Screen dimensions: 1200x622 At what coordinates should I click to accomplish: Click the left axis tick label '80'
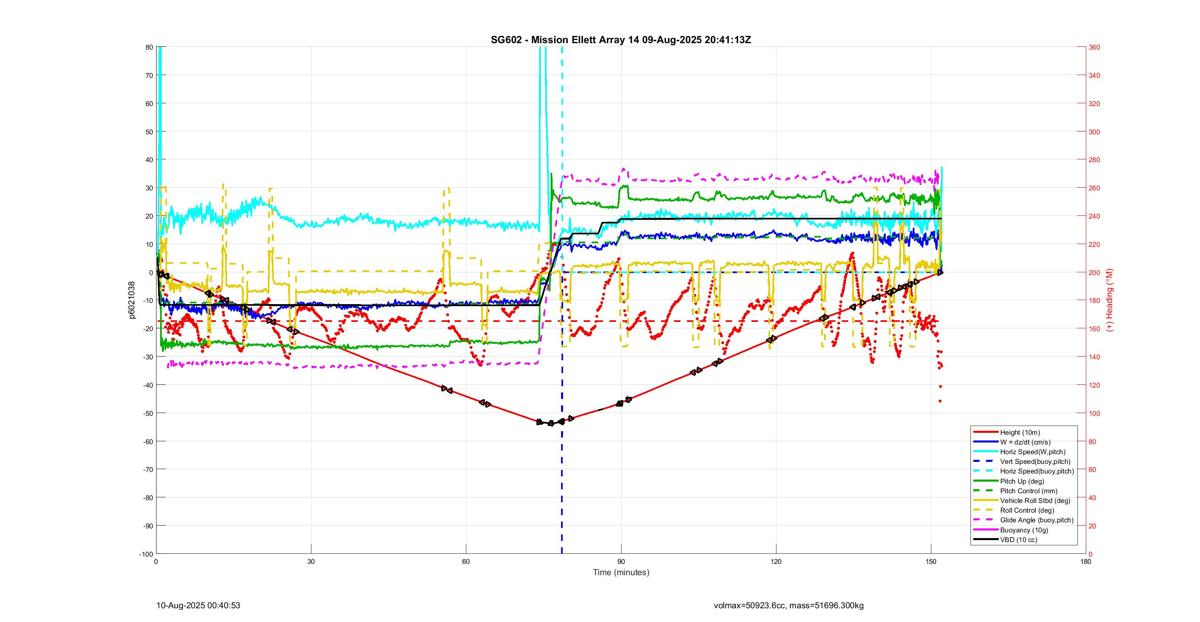point(148,47)
